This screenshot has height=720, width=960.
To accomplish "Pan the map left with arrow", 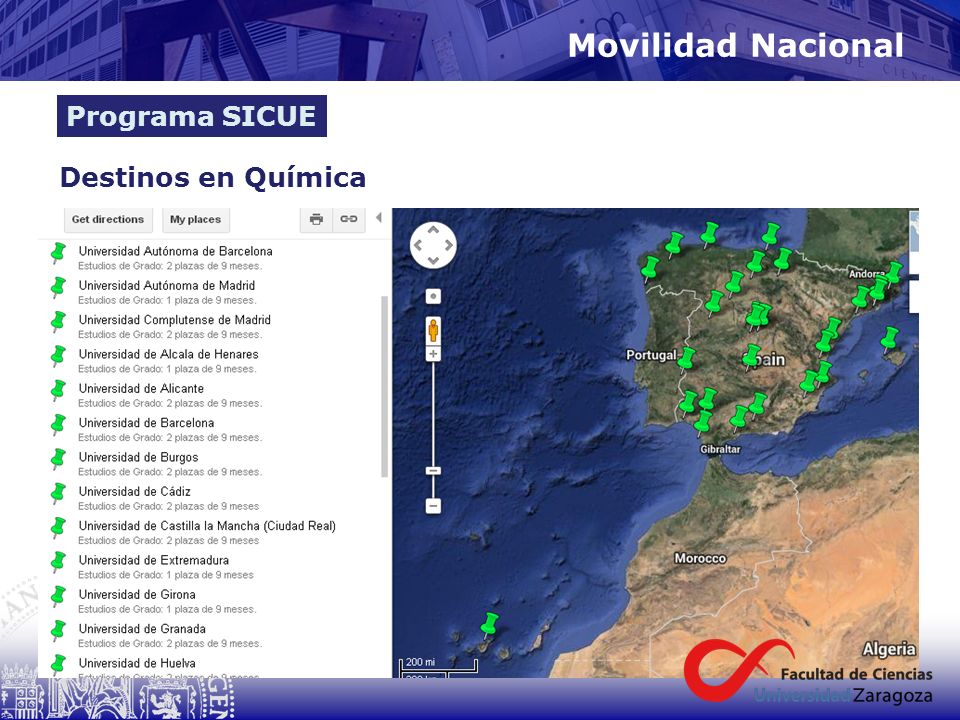I will [x=418, y=246].
